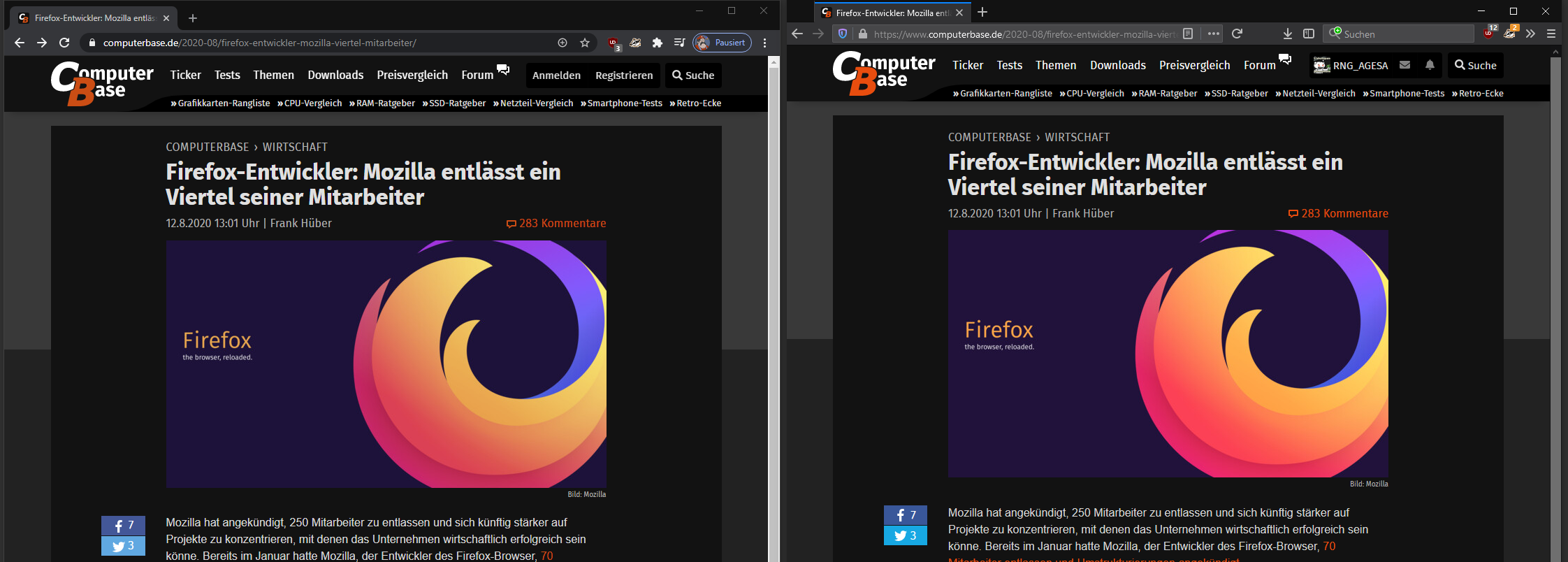Toggle Firefox sidebar

pyautogui.click(x=1309, y=34)
